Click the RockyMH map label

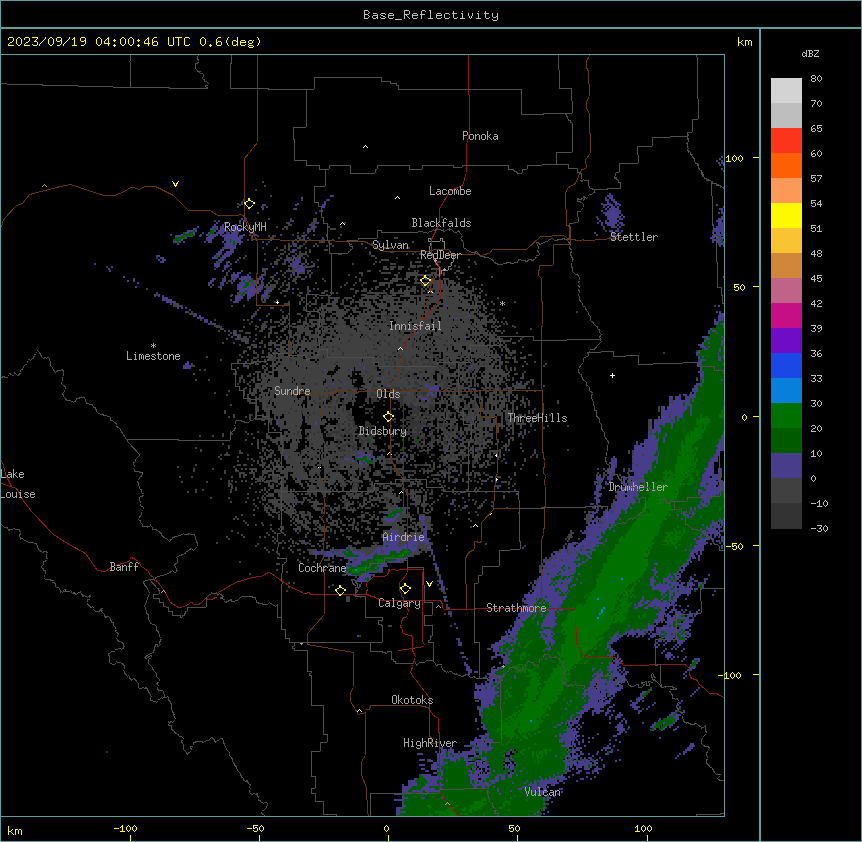[x=245, y=227]
